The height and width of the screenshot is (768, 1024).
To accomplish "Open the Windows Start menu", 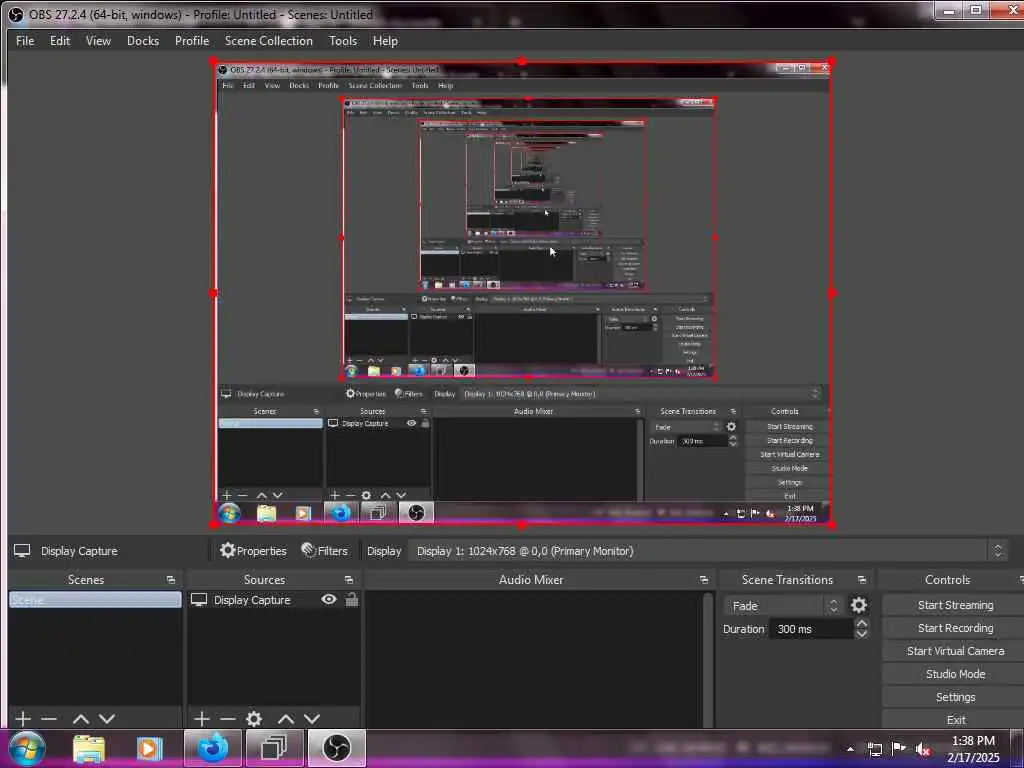I will click(27, 748).
